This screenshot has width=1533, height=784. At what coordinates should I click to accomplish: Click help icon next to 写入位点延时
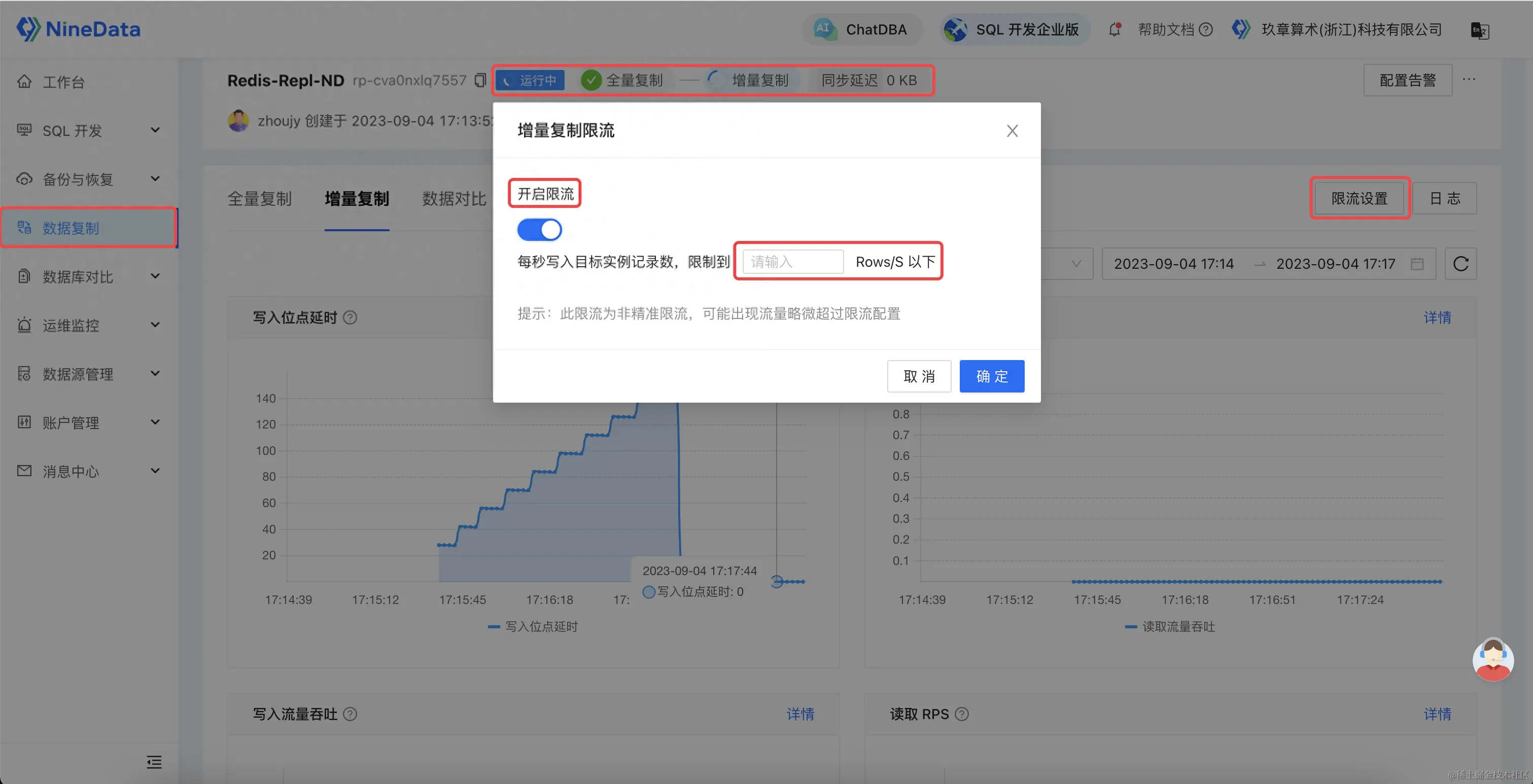[351, 317]
